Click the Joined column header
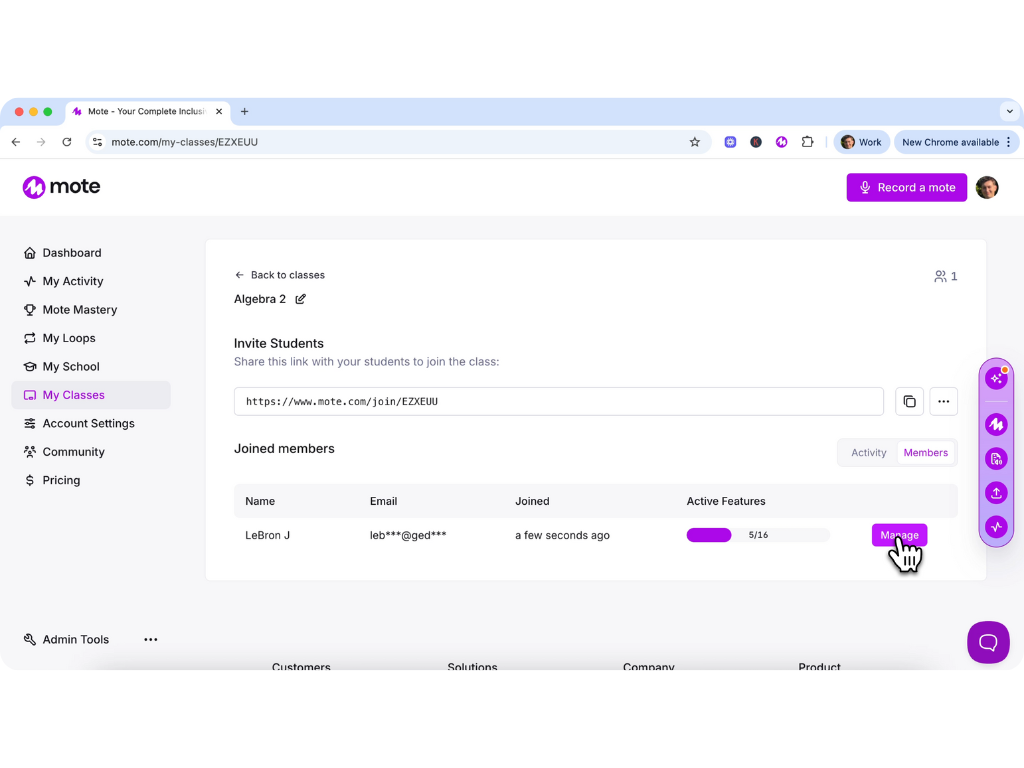The width and height of the screenshot is (1024, 768). [532, 501]
